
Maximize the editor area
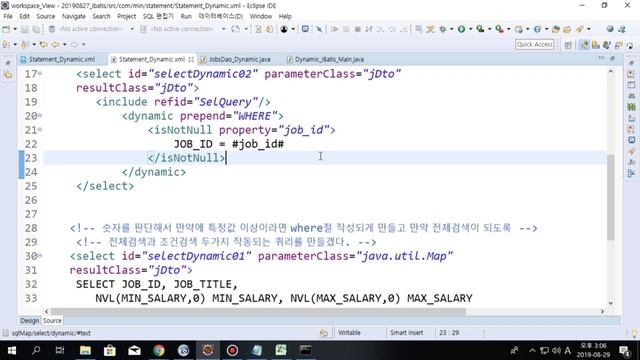coord(612,59)
